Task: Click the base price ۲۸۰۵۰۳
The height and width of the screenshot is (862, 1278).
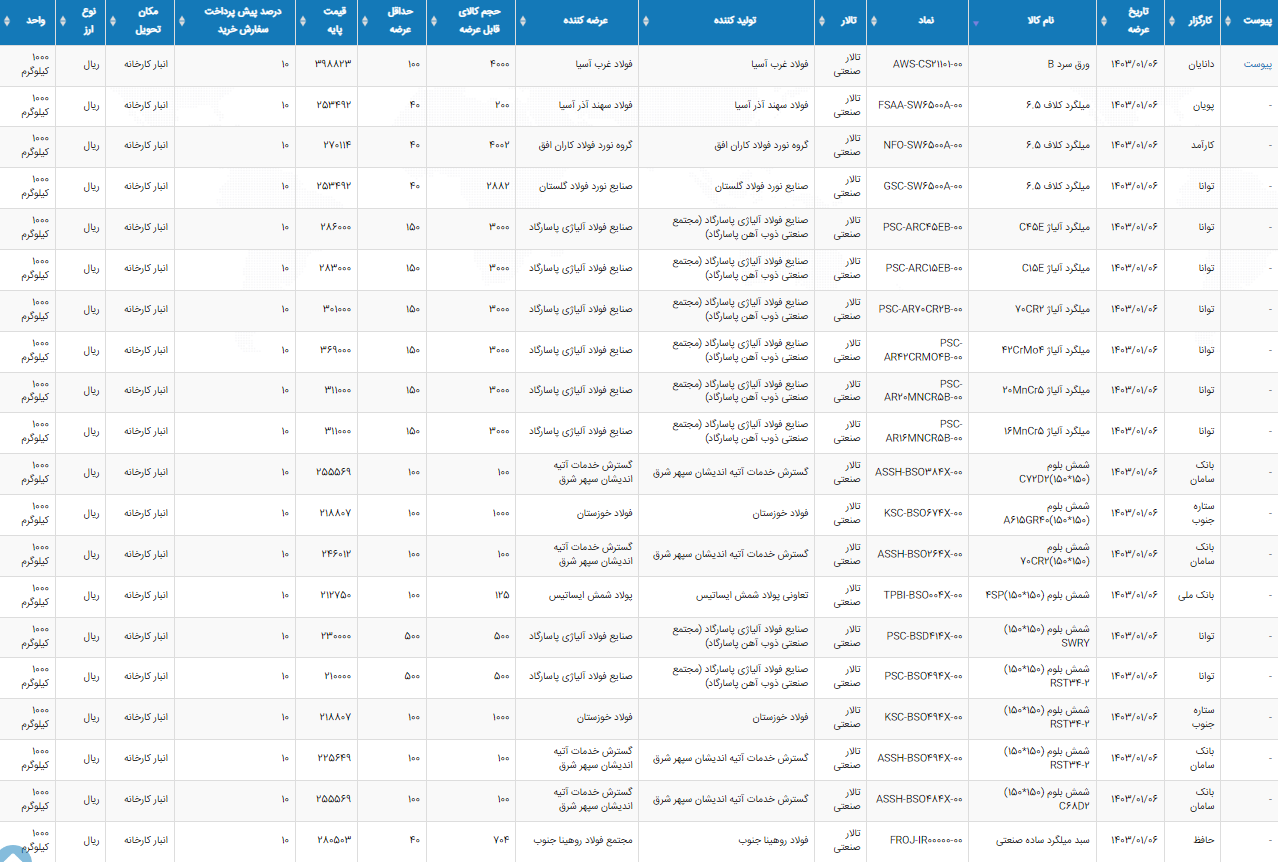Action: click(x=335, y=841)
